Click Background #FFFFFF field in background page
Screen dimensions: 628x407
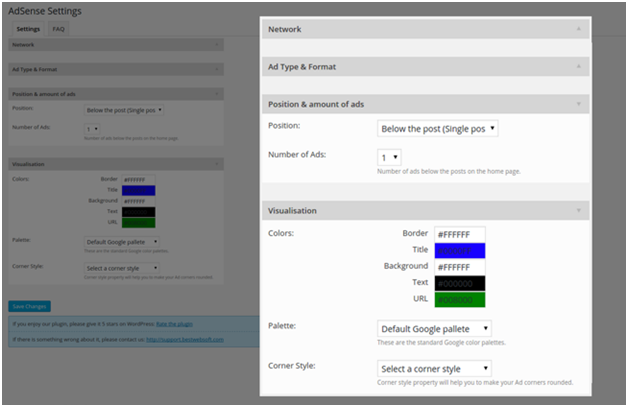[x=139, y=201]
